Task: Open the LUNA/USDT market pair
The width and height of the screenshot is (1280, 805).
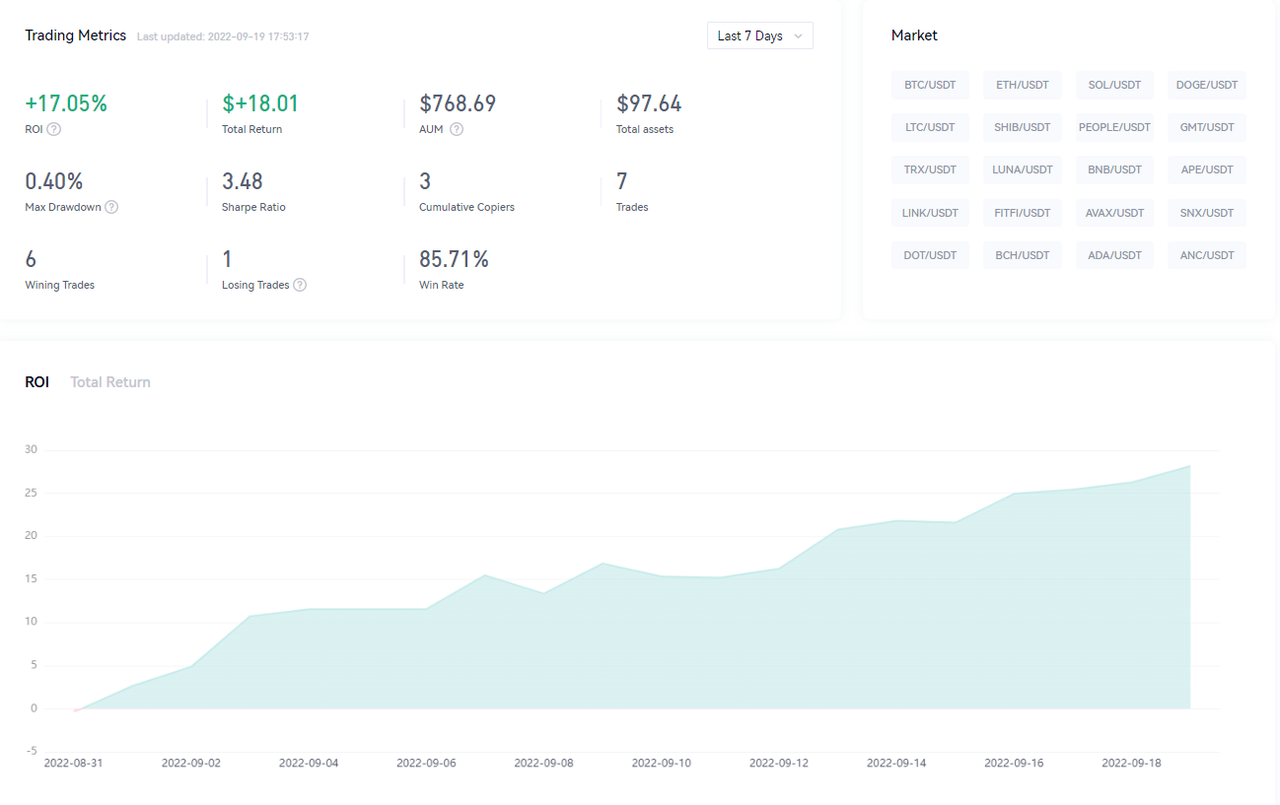Action: [1022, 170]
